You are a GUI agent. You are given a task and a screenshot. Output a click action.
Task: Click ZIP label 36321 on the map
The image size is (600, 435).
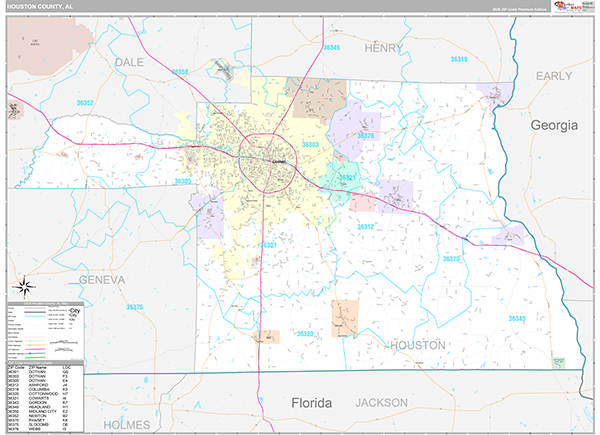[x=347, y=178]
